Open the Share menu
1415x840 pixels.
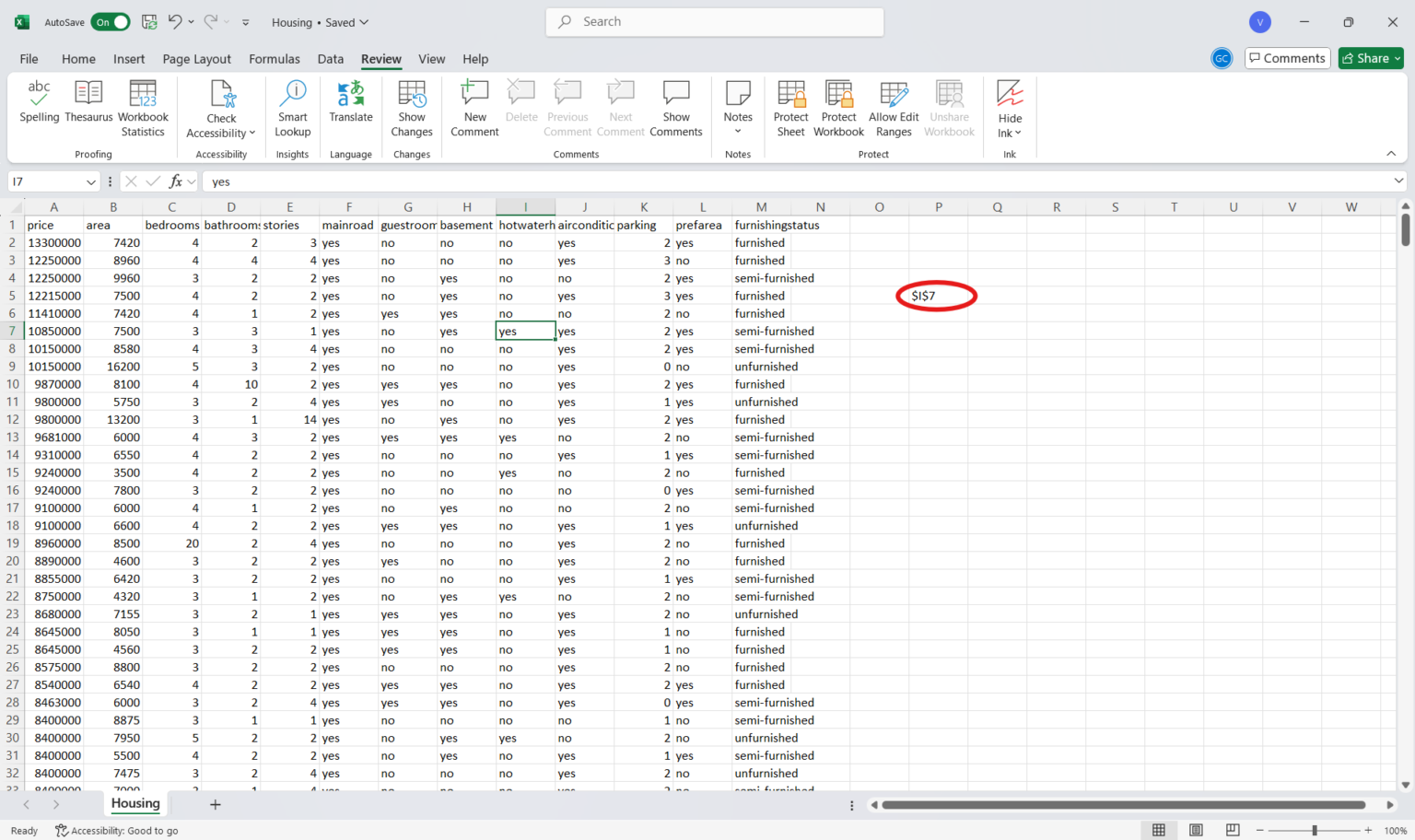(1370, 58)
